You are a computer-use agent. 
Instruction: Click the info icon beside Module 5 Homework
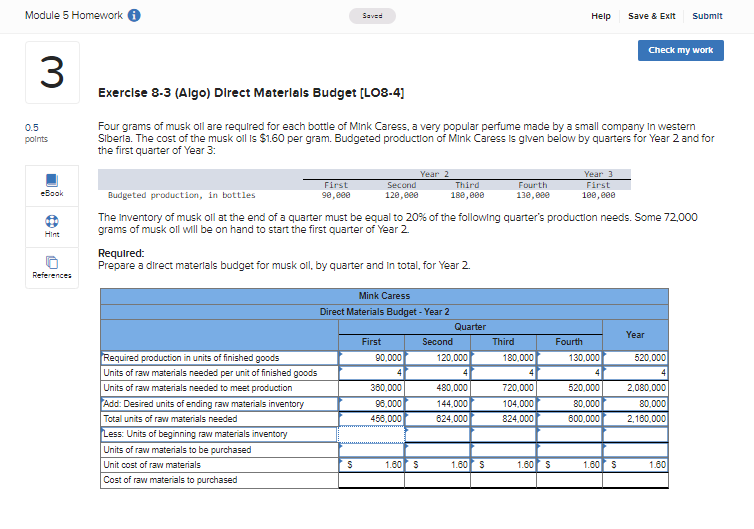134,15
